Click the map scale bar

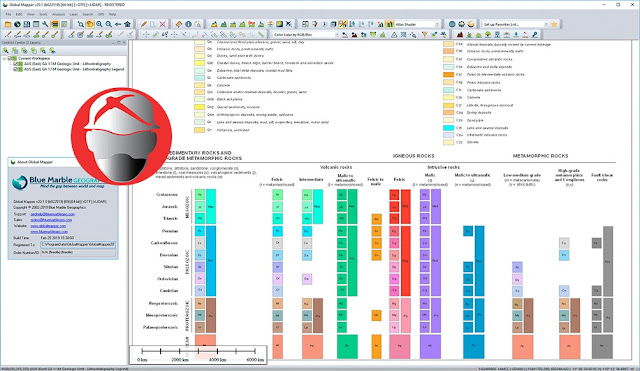click(199, 354)
